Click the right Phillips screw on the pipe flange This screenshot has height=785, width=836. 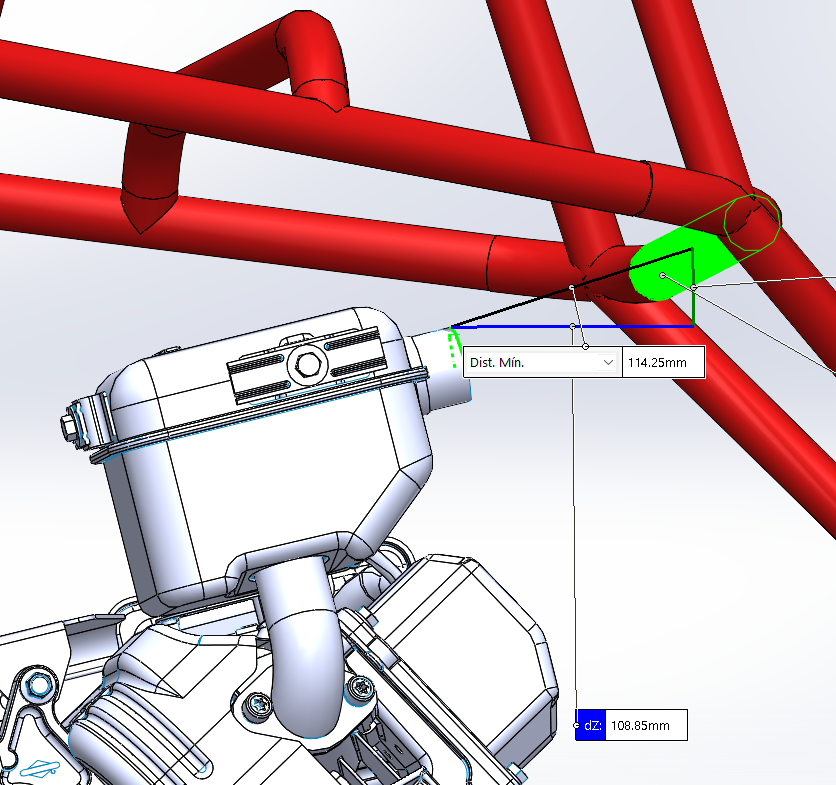[358, 686]
